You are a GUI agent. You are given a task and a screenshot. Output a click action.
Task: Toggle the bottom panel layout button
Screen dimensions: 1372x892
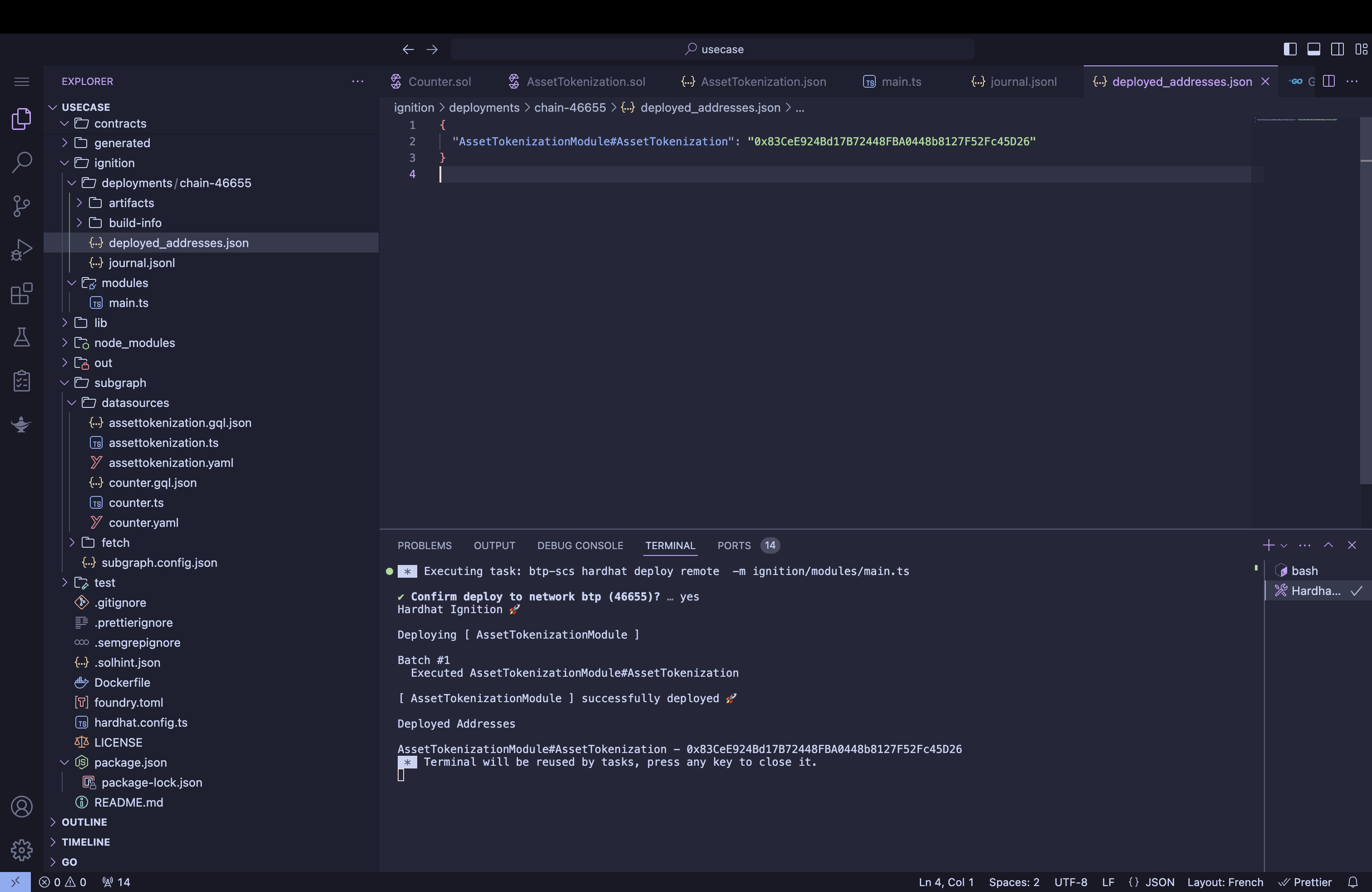coord(1314,49)
